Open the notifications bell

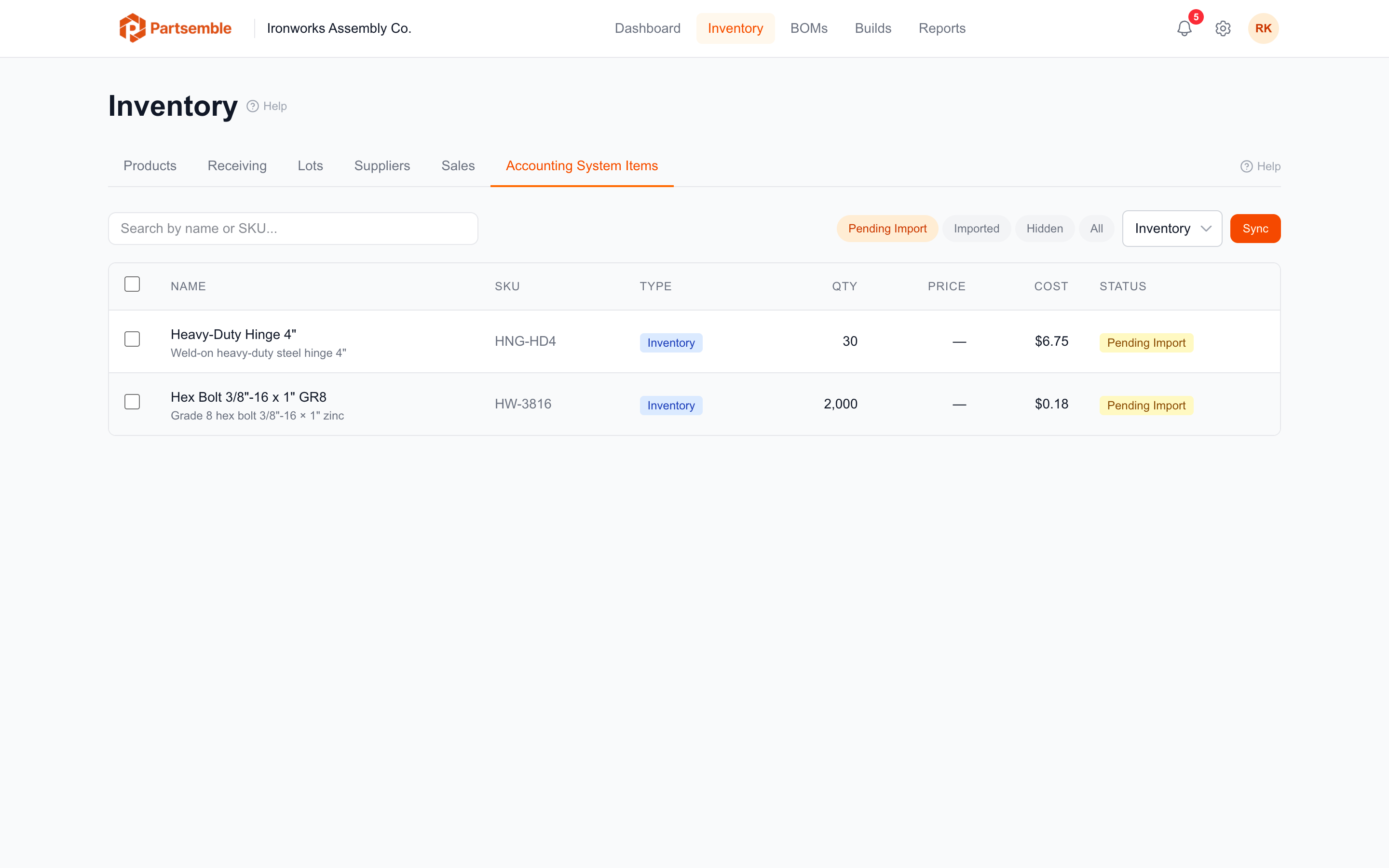tap(1184, 29)
